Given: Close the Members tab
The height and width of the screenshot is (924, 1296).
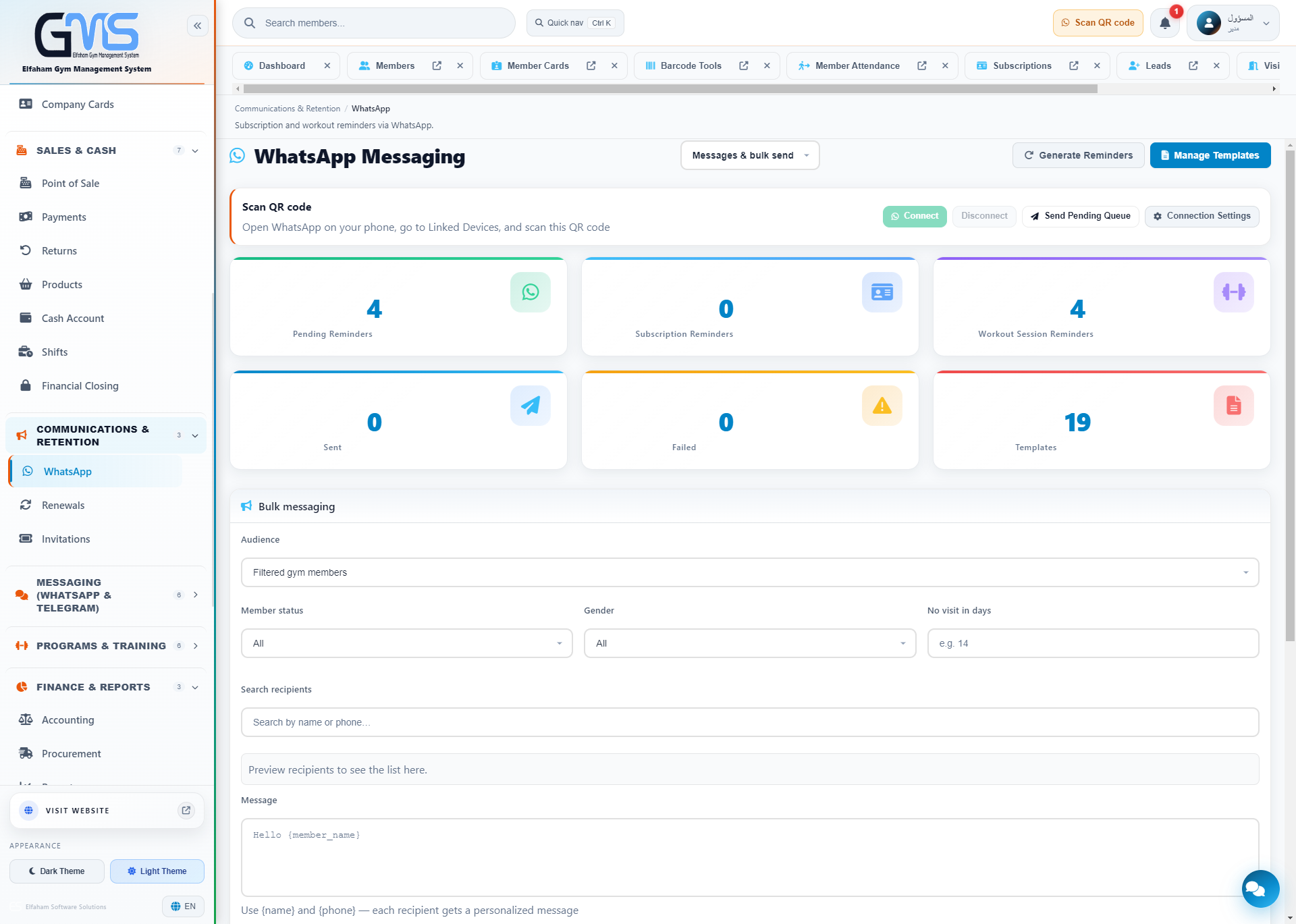Looking at the screenshot, I should (x=460, y=65).
